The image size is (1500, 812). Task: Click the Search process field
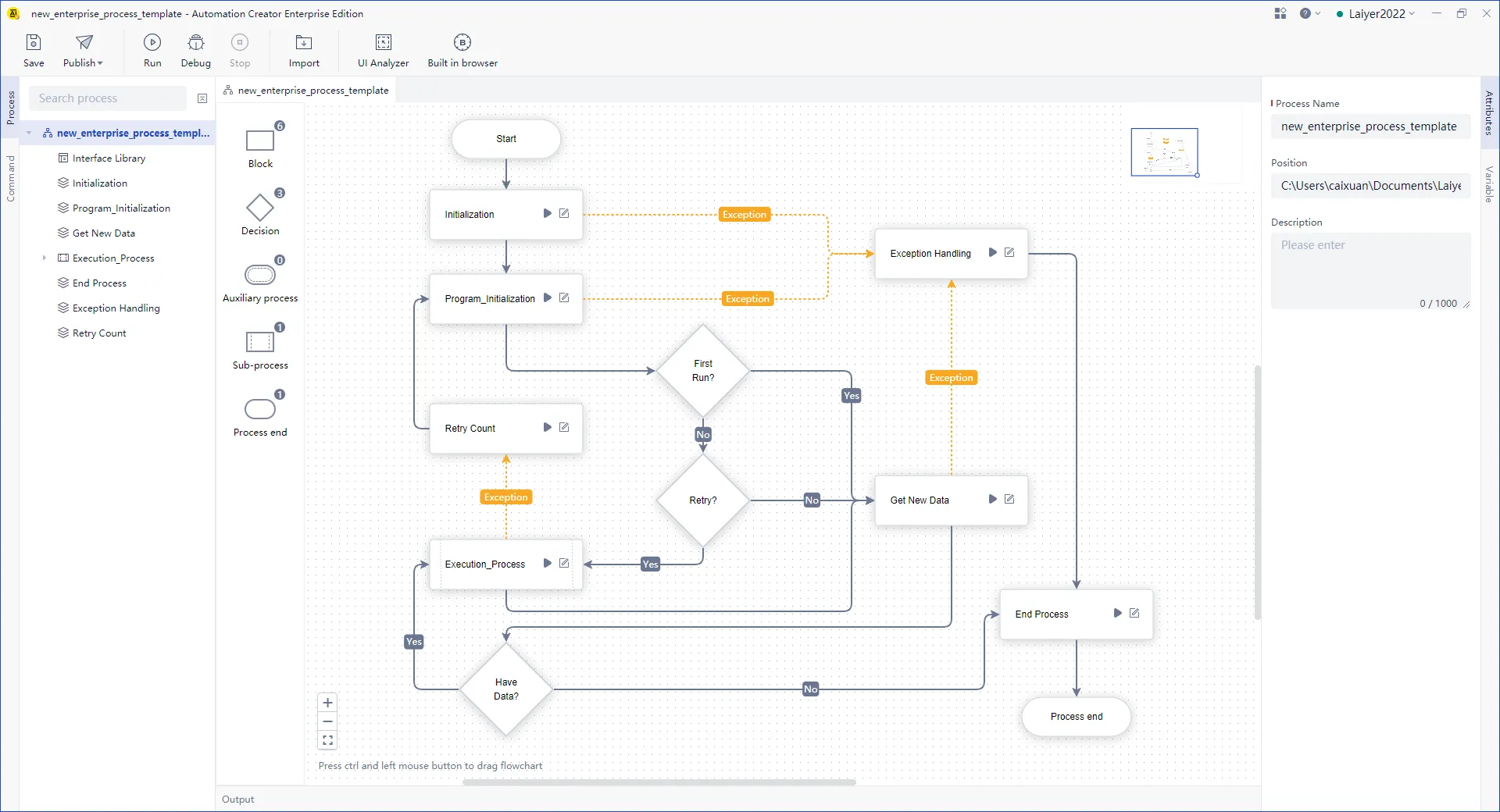[x=108, y=98]
